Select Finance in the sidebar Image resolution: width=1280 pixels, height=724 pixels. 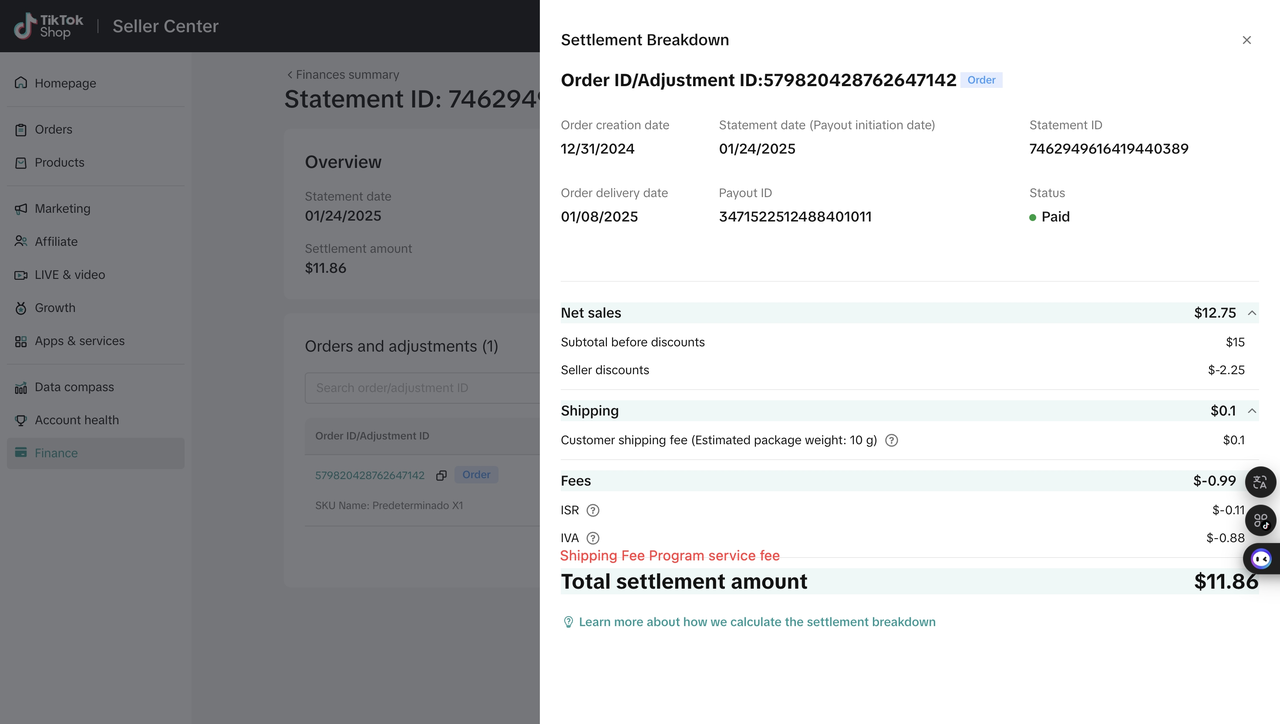(x=95, y=453)
